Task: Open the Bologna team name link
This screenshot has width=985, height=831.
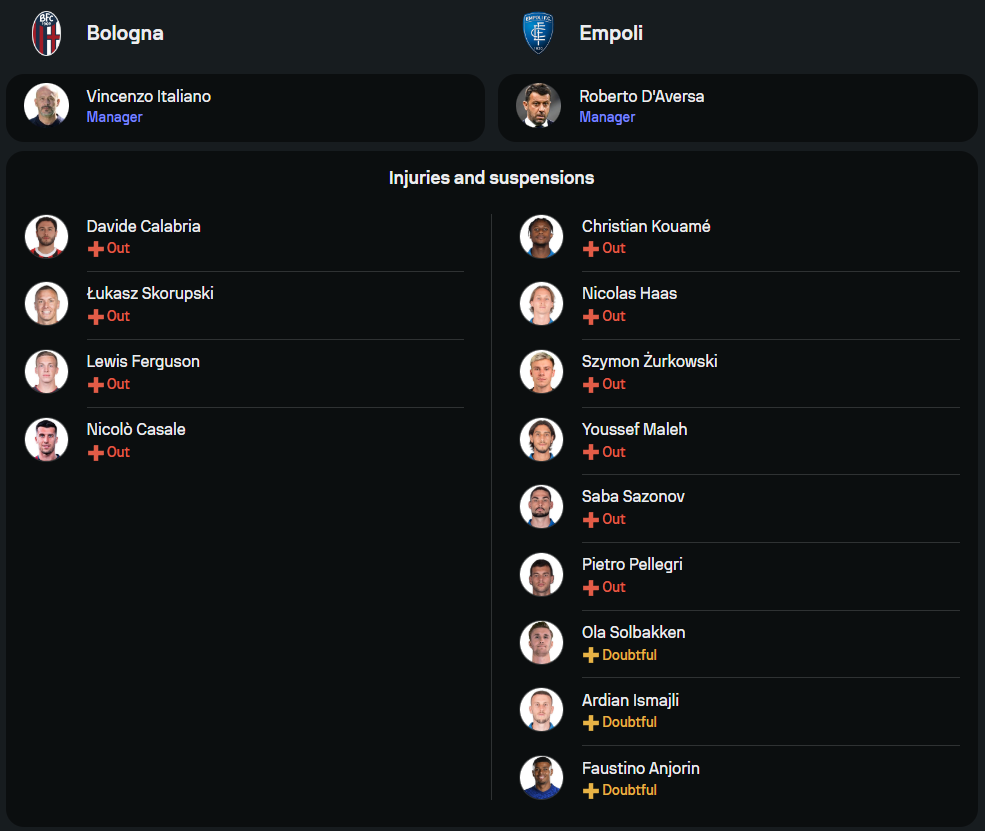Action: (x=125, y=33)
